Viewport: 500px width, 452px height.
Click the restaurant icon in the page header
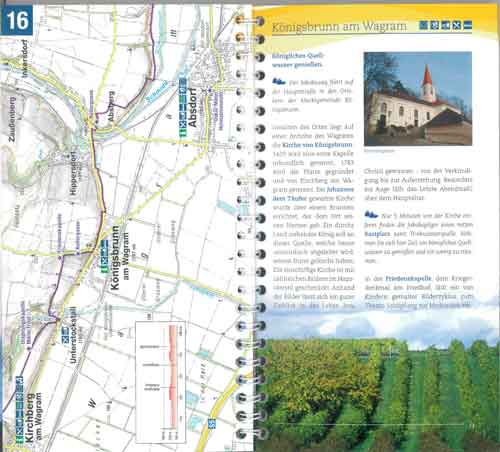[457, 25]
